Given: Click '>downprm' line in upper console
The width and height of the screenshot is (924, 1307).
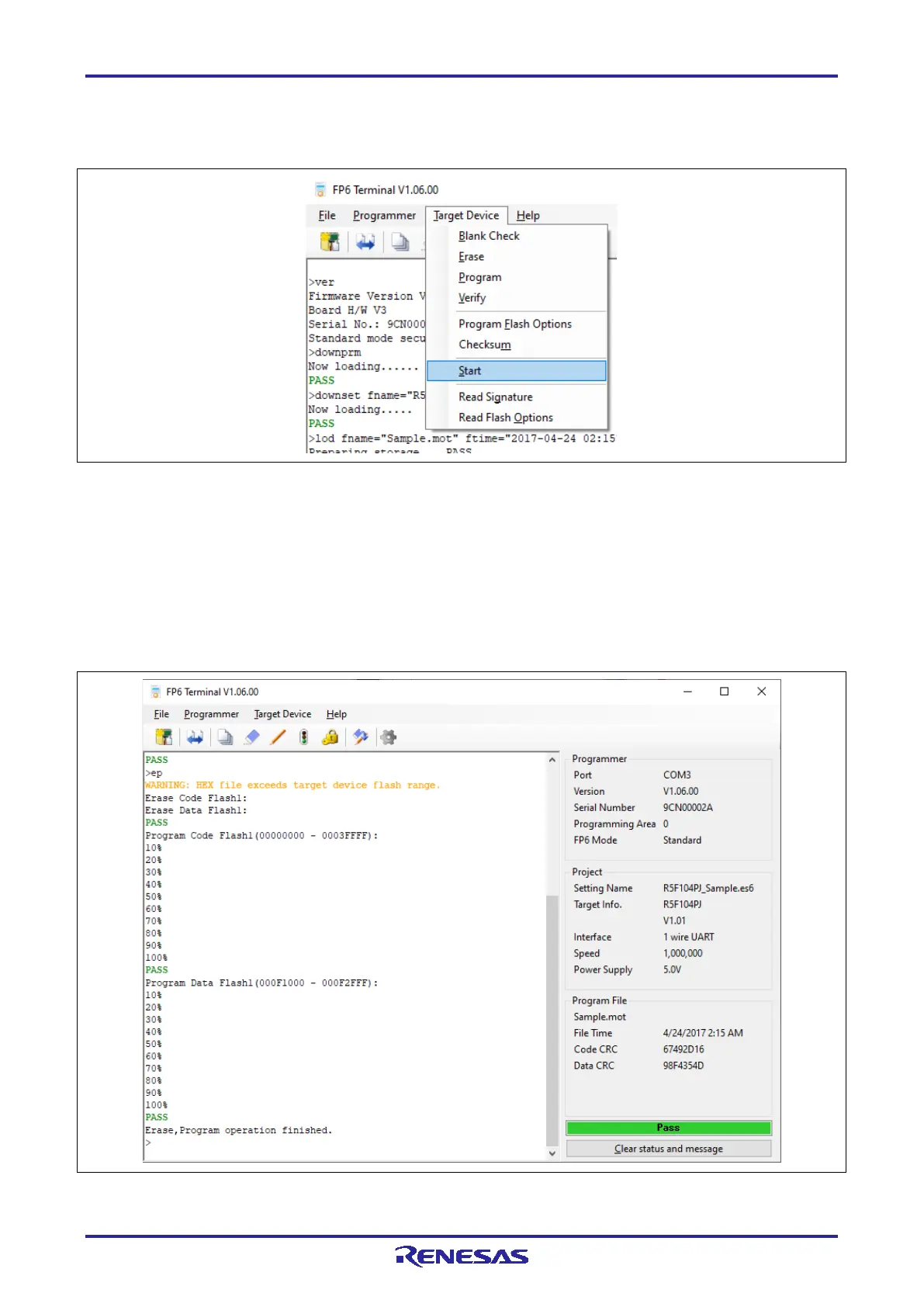Looking at the screenshot, I should tap(335, 352).
